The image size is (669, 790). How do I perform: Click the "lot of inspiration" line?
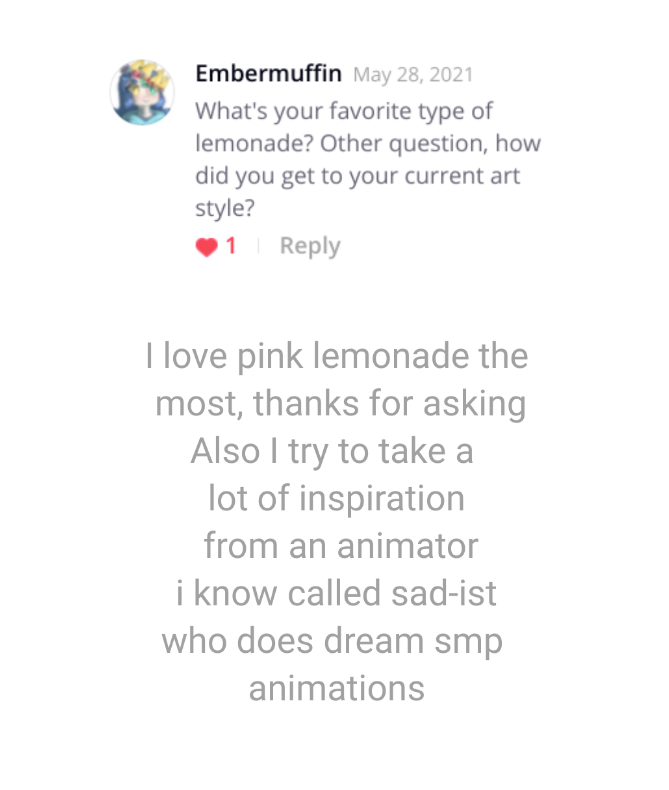pyautogui.click(x=336, y=498)
